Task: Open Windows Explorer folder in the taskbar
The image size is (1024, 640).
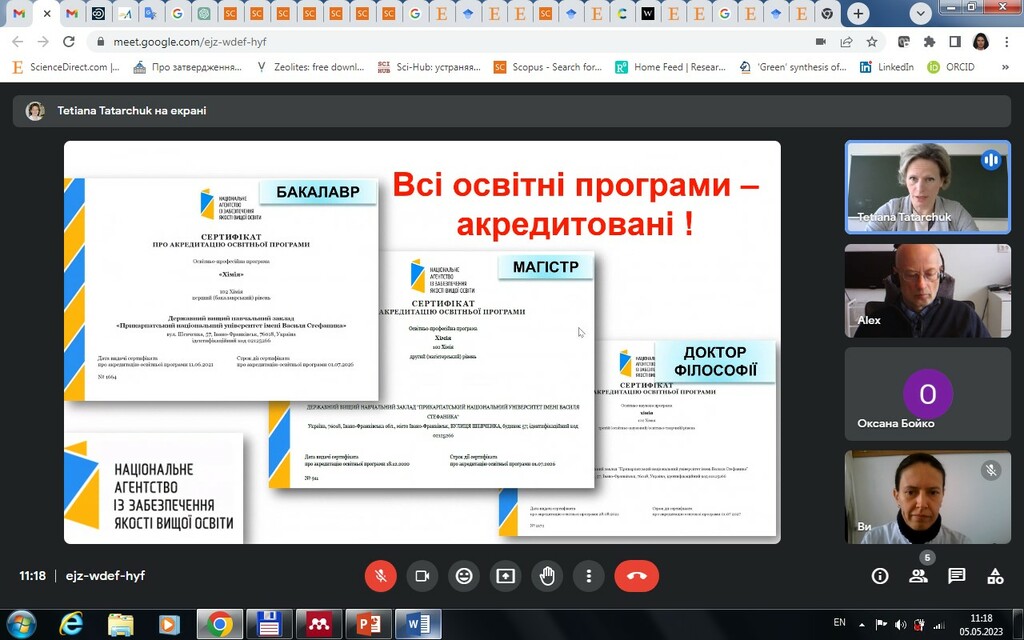Action: pyautogui.click(x=120, y=625)
